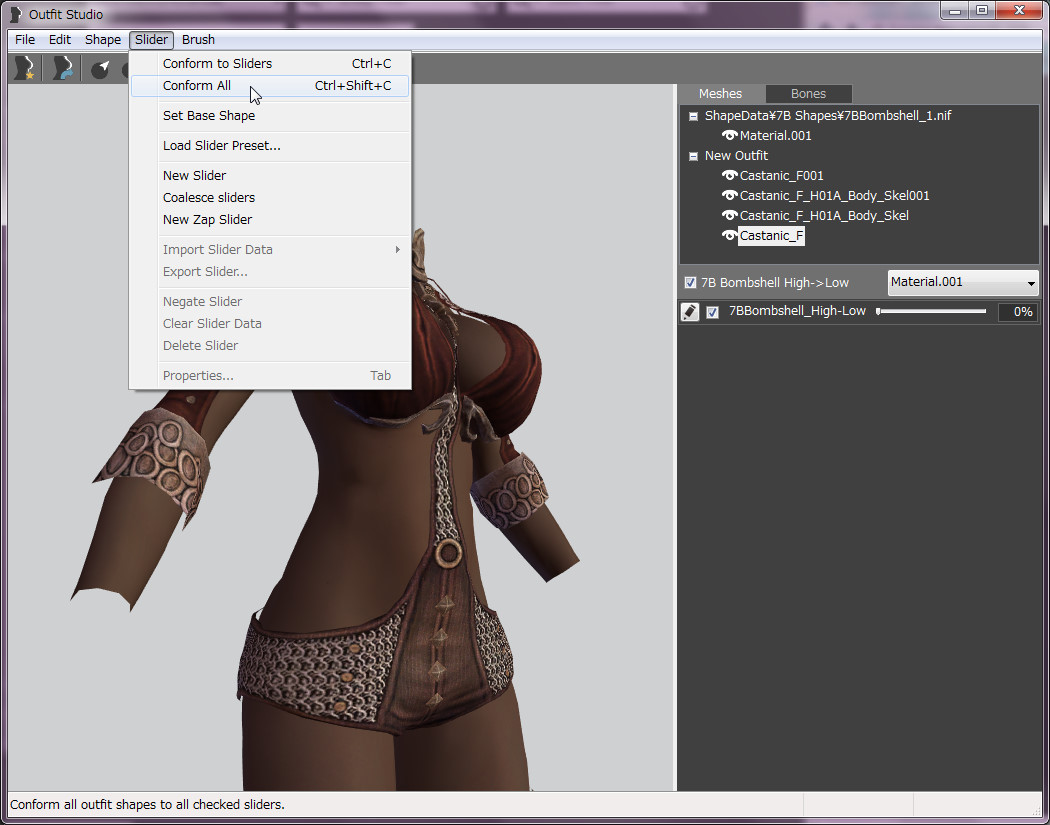Viewport: 1050px width, 825px height.
Task: Select Set Base Shape menu entry
Action: [209, 116]
